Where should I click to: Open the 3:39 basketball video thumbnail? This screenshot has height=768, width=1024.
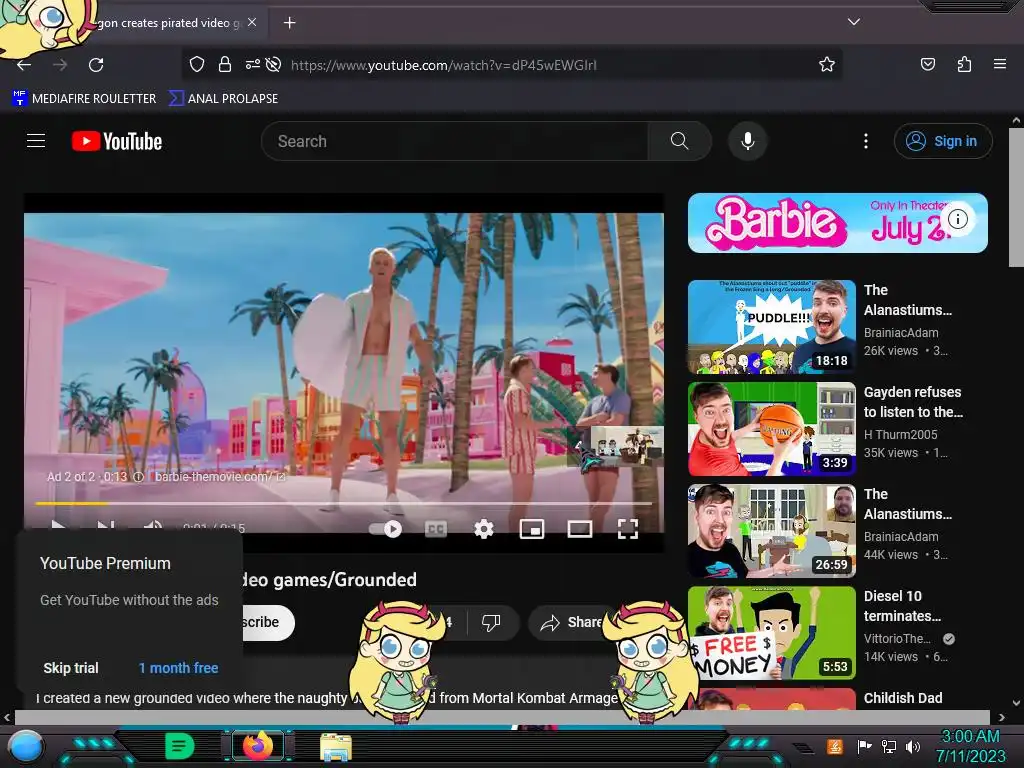pyautogui.click(x=772, y=428)
